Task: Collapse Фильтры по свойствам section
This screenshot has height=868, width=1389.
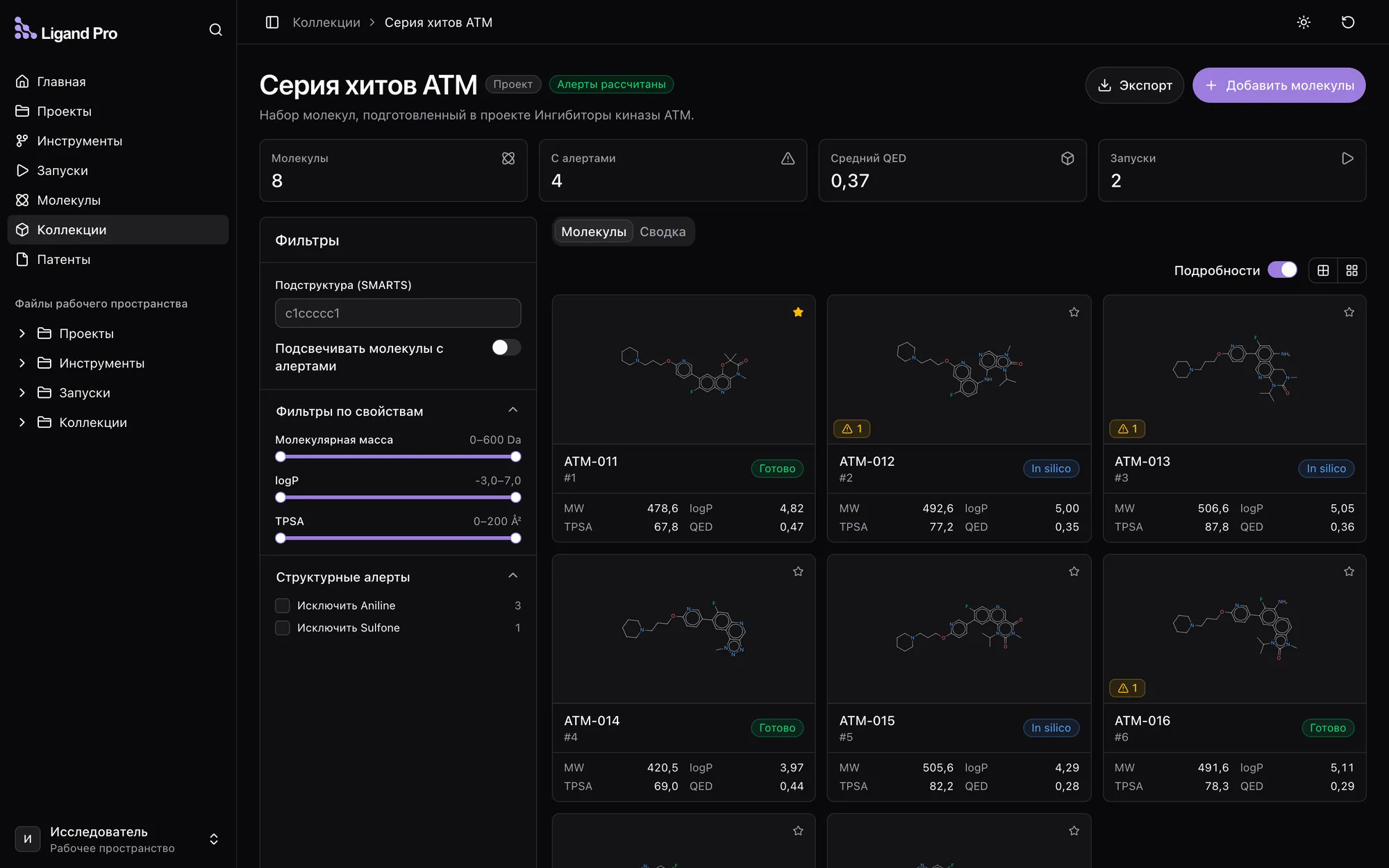Action: coord(513,410)
